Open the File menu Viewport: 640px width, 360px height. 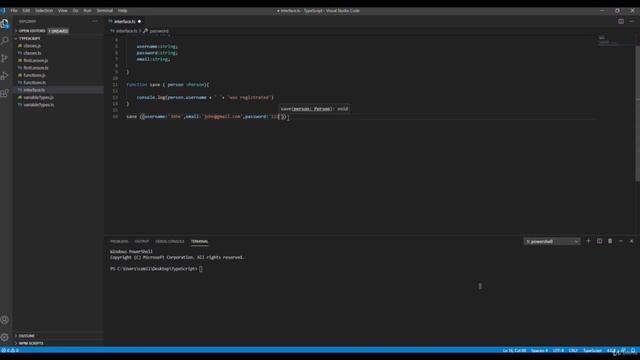tap(14, 11)
